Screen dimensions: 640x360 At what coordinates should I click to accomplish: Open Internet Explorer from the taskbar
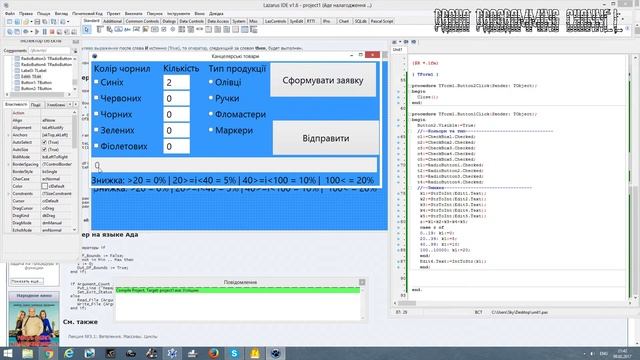69,353
